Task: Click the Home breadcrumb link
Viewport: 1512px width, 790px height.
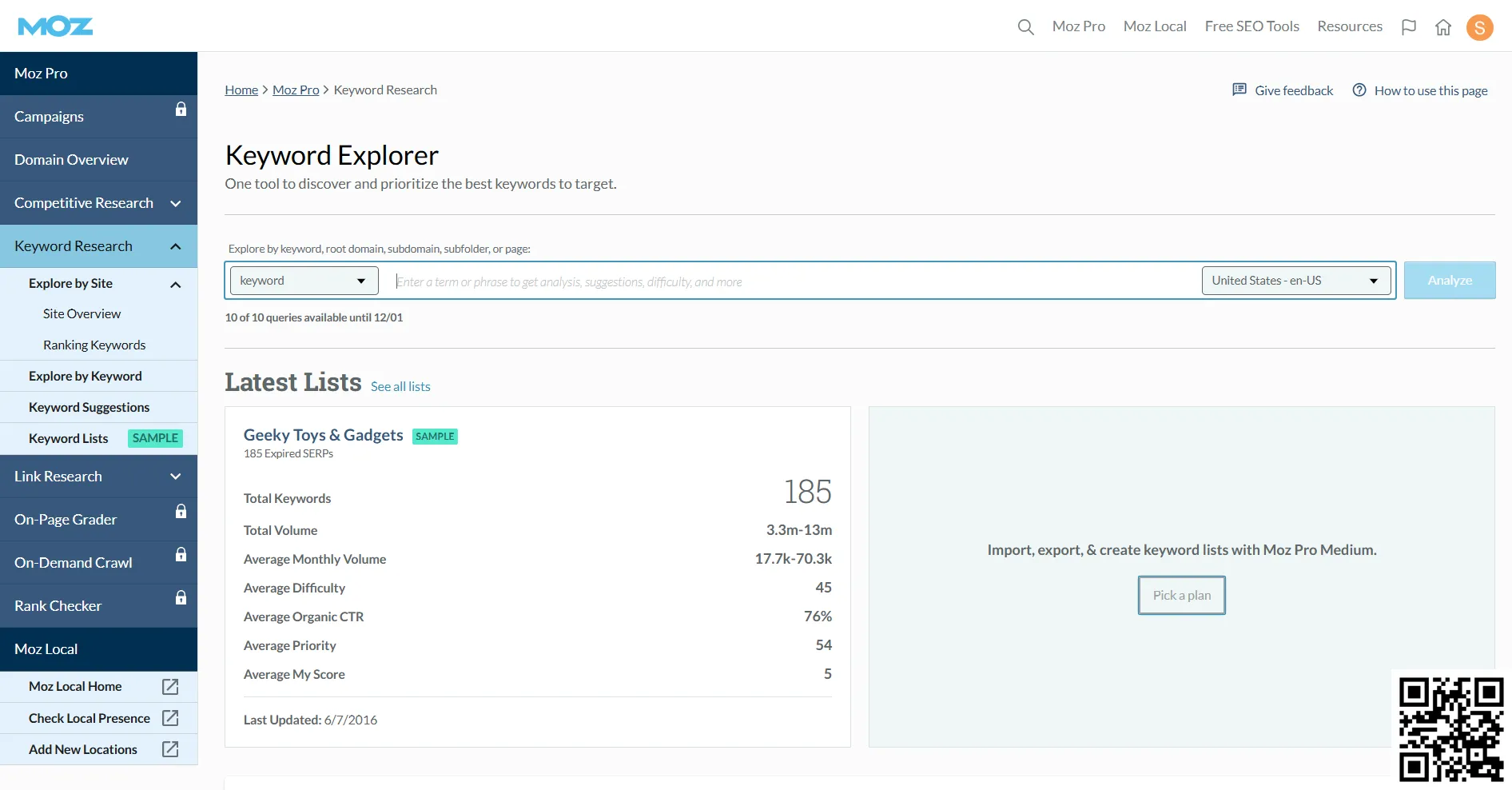Action: click(x=241, y=90)
